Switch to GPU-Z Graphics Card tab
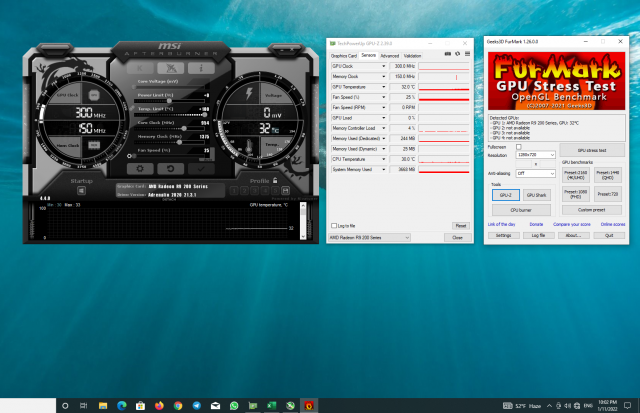 (344, 56)
